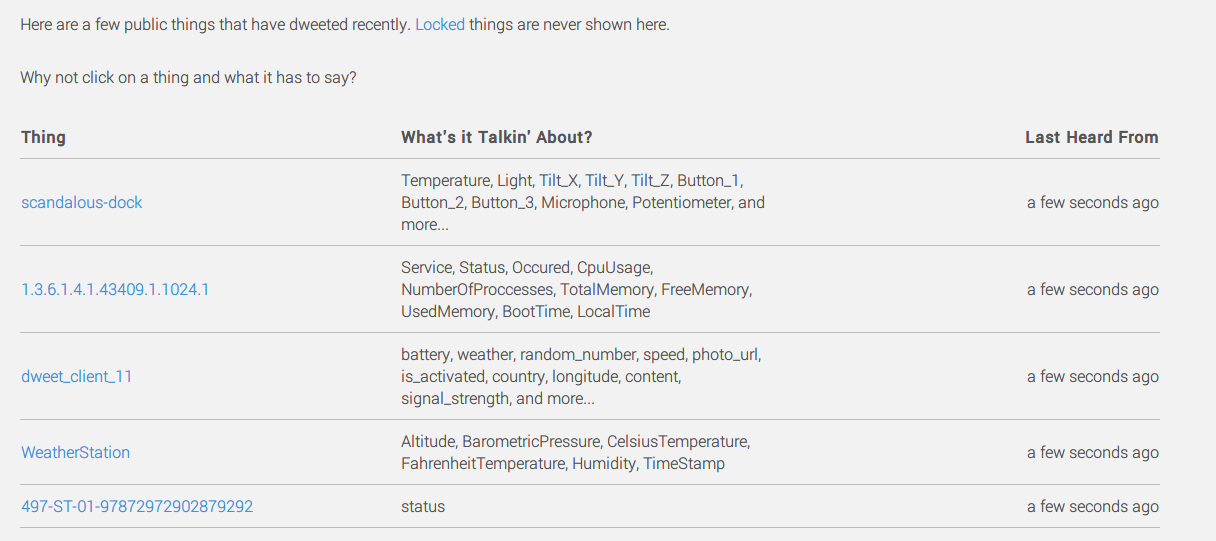Open thing 1.3.6.1.4.1.43409.1.1024.1
1216x541 pixels.
(115, 290)
